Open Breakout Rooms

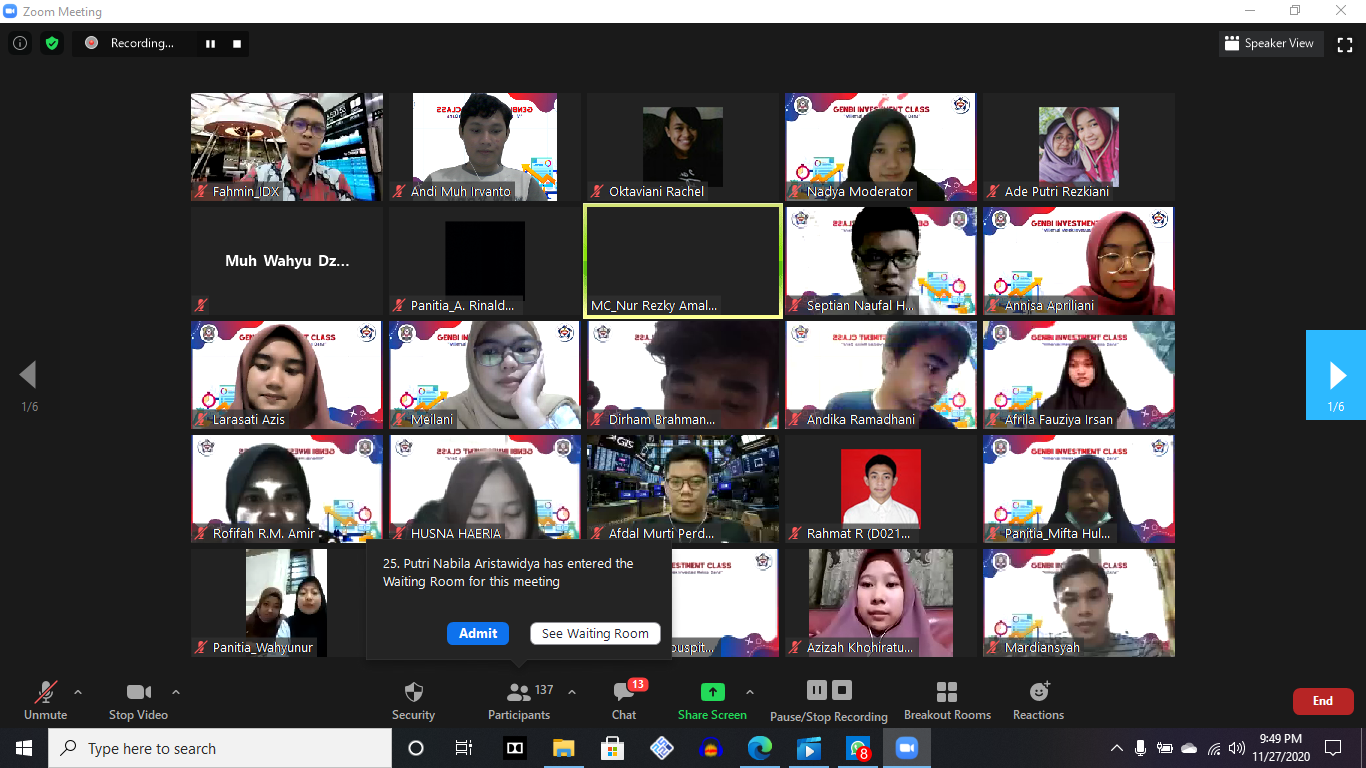[947, 700]
